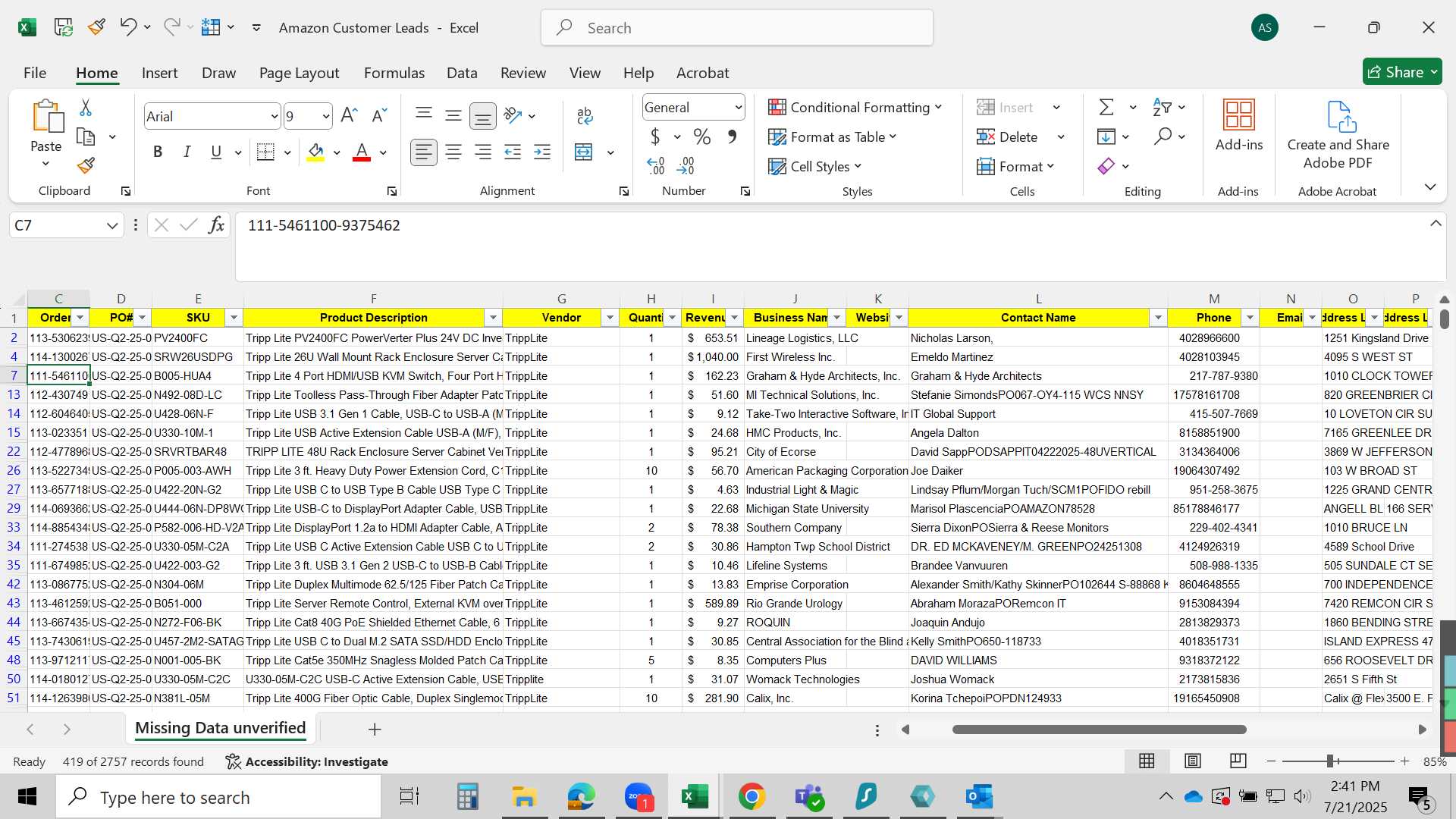This screenshot has width=1456, height=819.
Task: Apply Percent Style format
Action: (702, 136)
